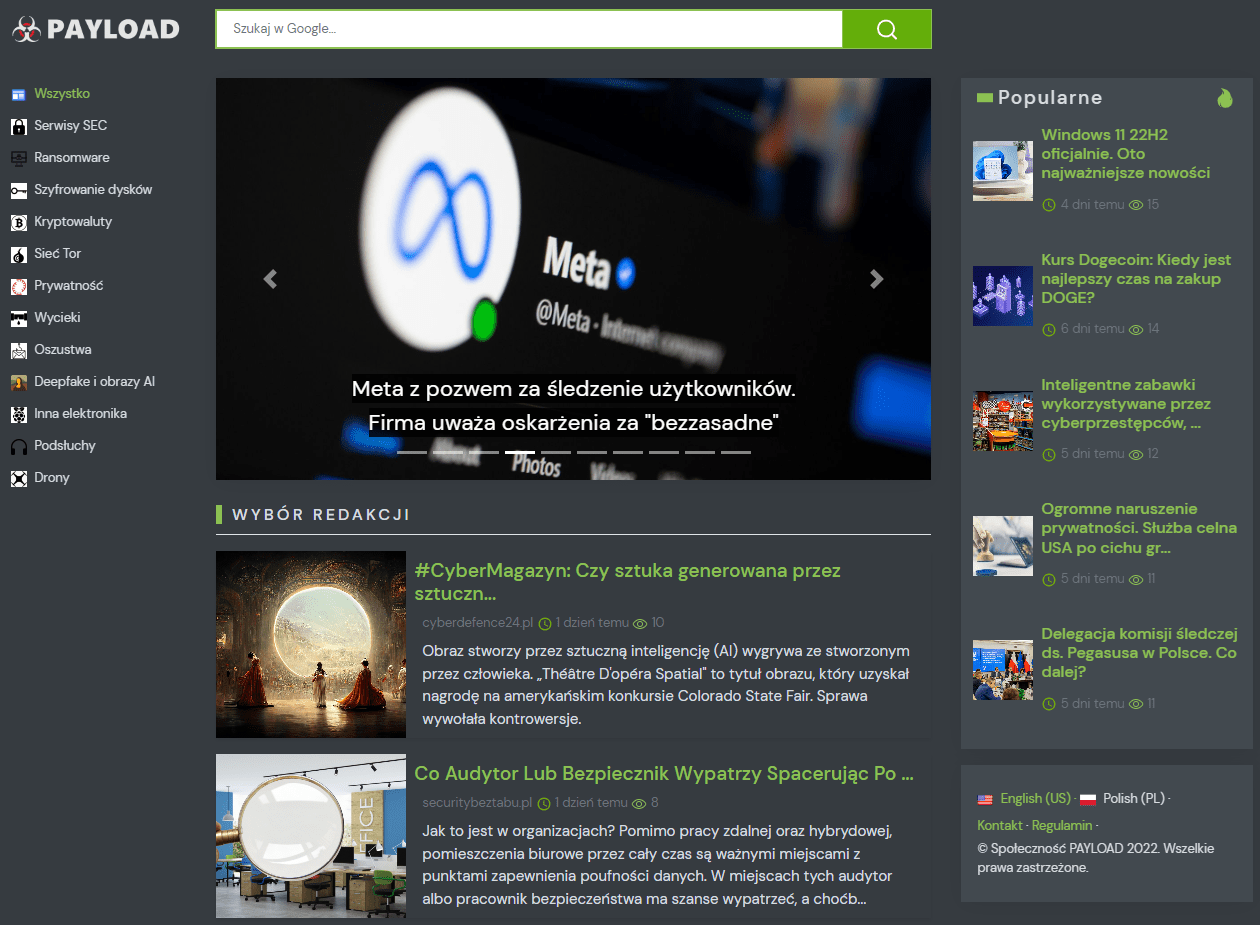Open the Regulamin link
Image resolution: width=1260 pixels, height=925 pixels.
[1062, 825]
